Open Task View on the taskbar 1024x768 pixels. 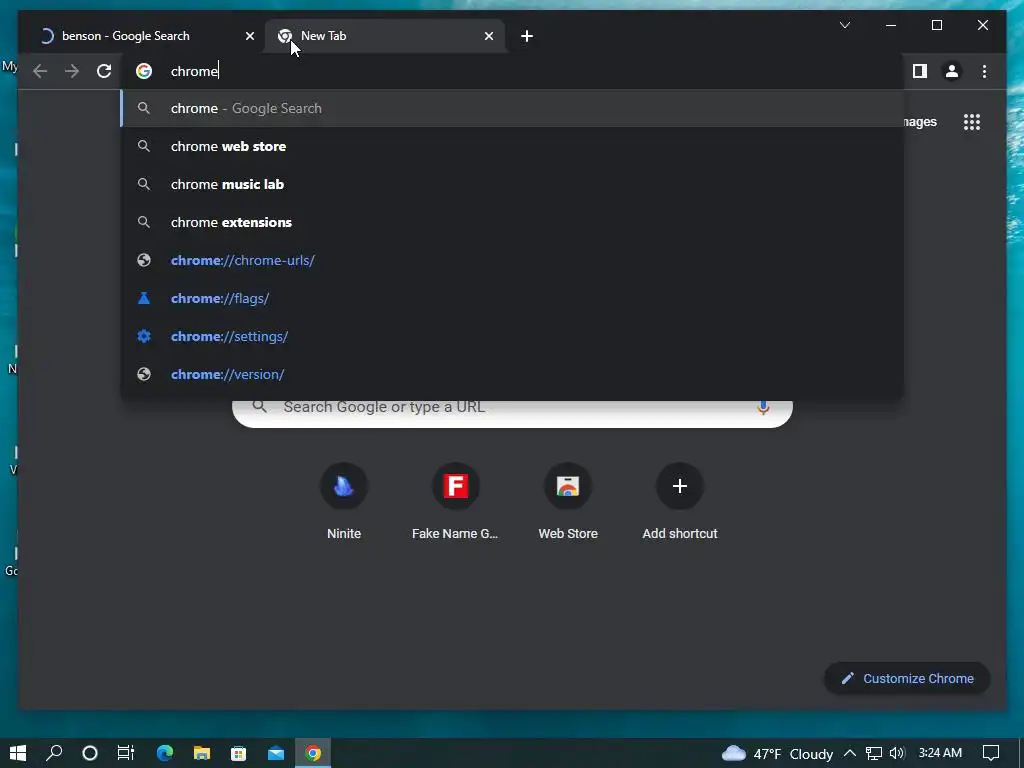125,753
